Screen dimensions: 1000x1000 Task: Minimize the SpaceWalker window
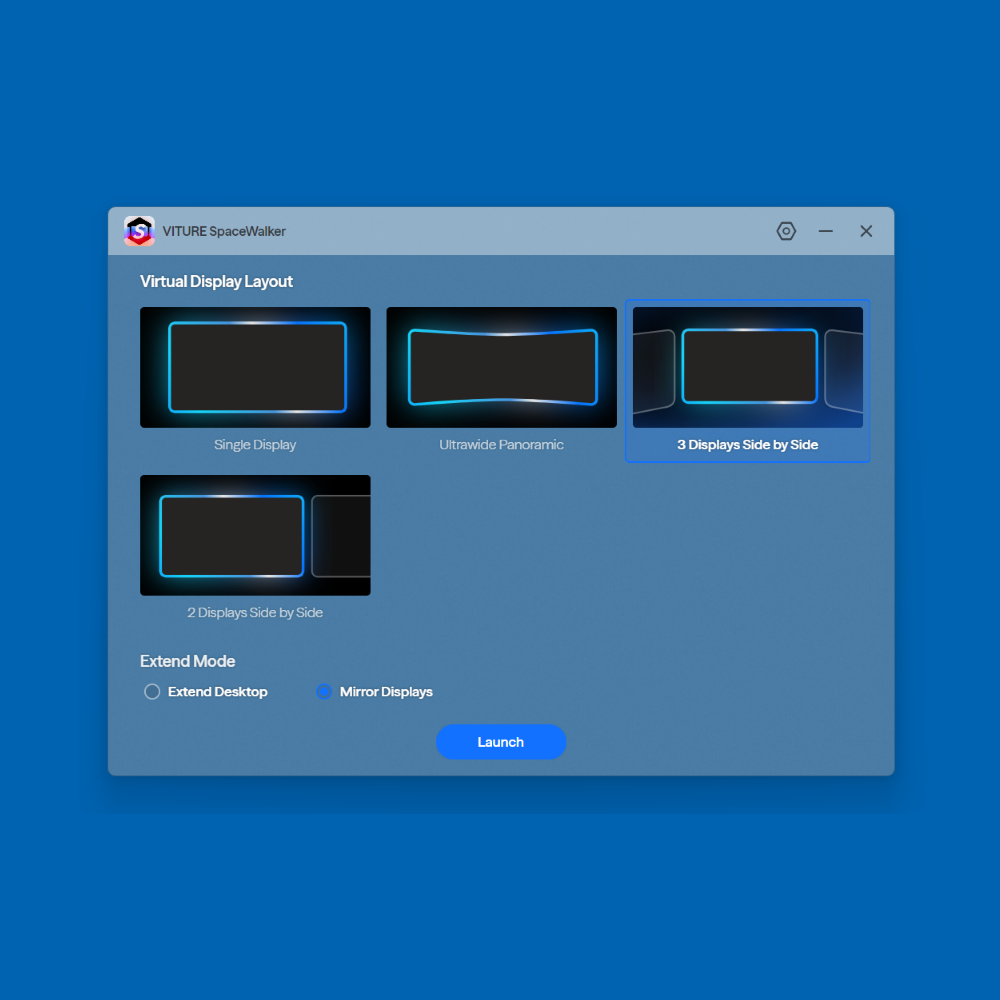pyautogui.click(x=825, y=231)
